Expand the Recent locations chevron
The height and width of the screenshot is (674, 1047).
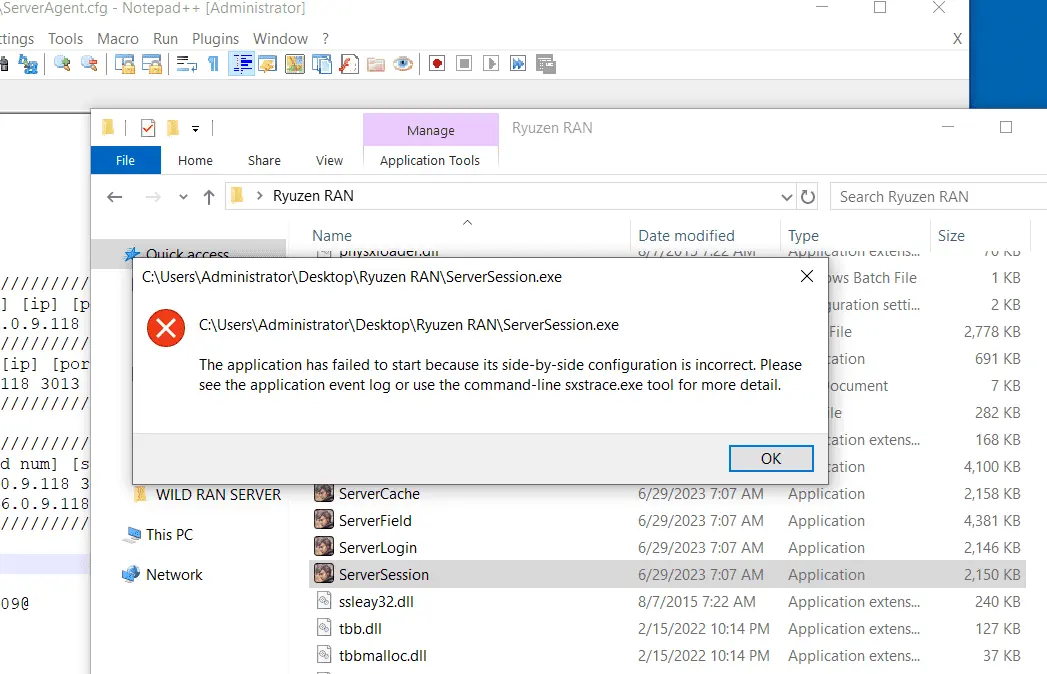(183, 196)
